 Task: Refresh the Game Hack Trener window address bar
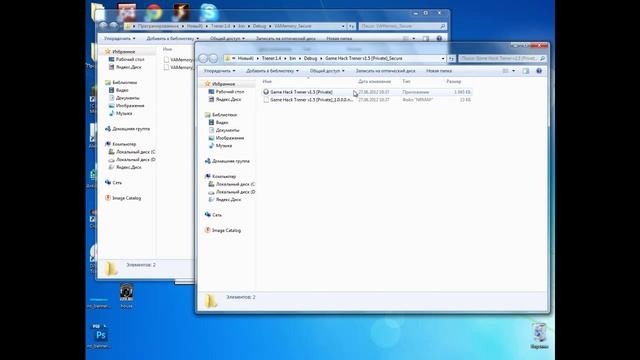(451, 59)
